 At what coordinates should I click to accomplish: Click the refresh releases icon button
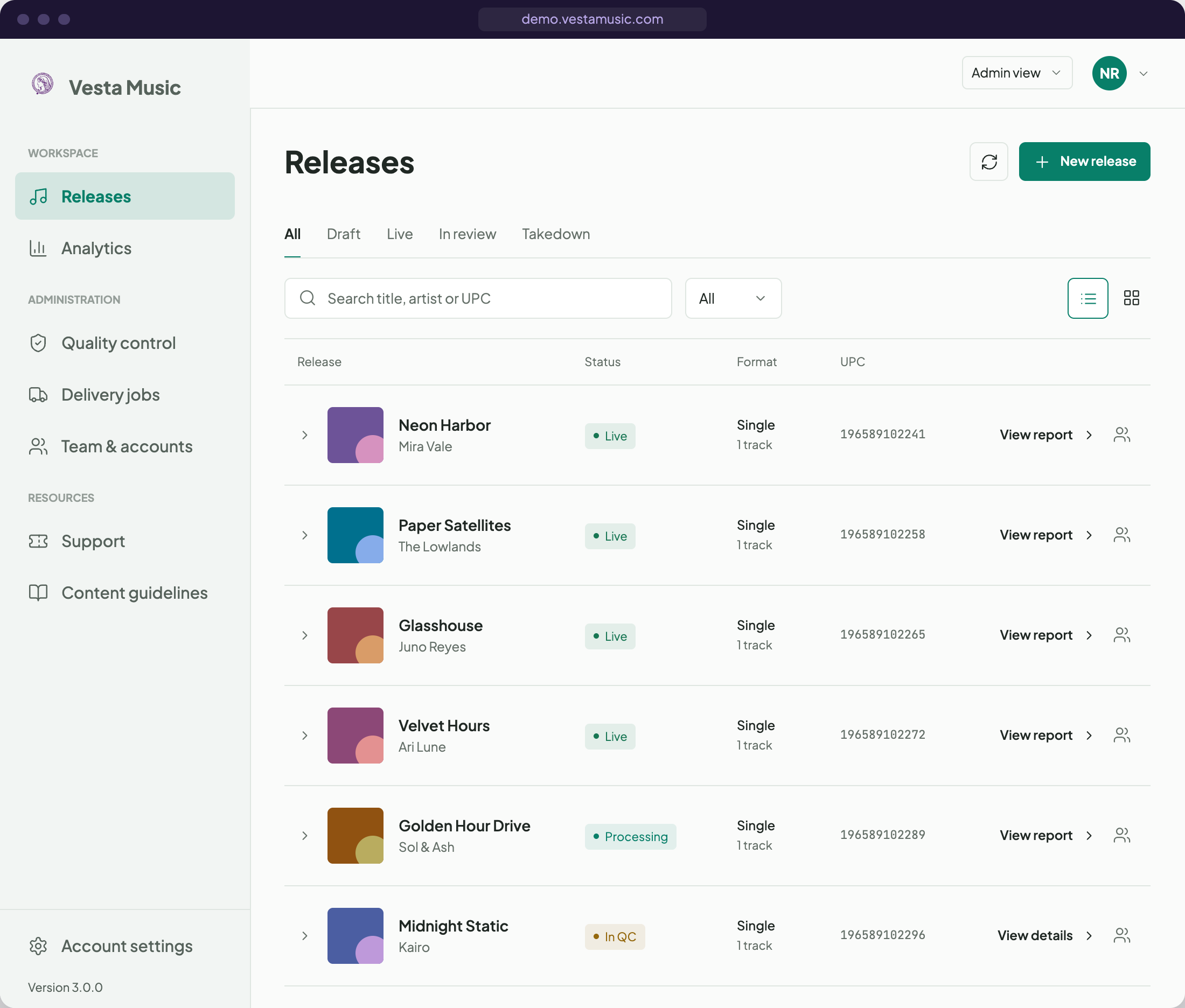tap(988, 162)
